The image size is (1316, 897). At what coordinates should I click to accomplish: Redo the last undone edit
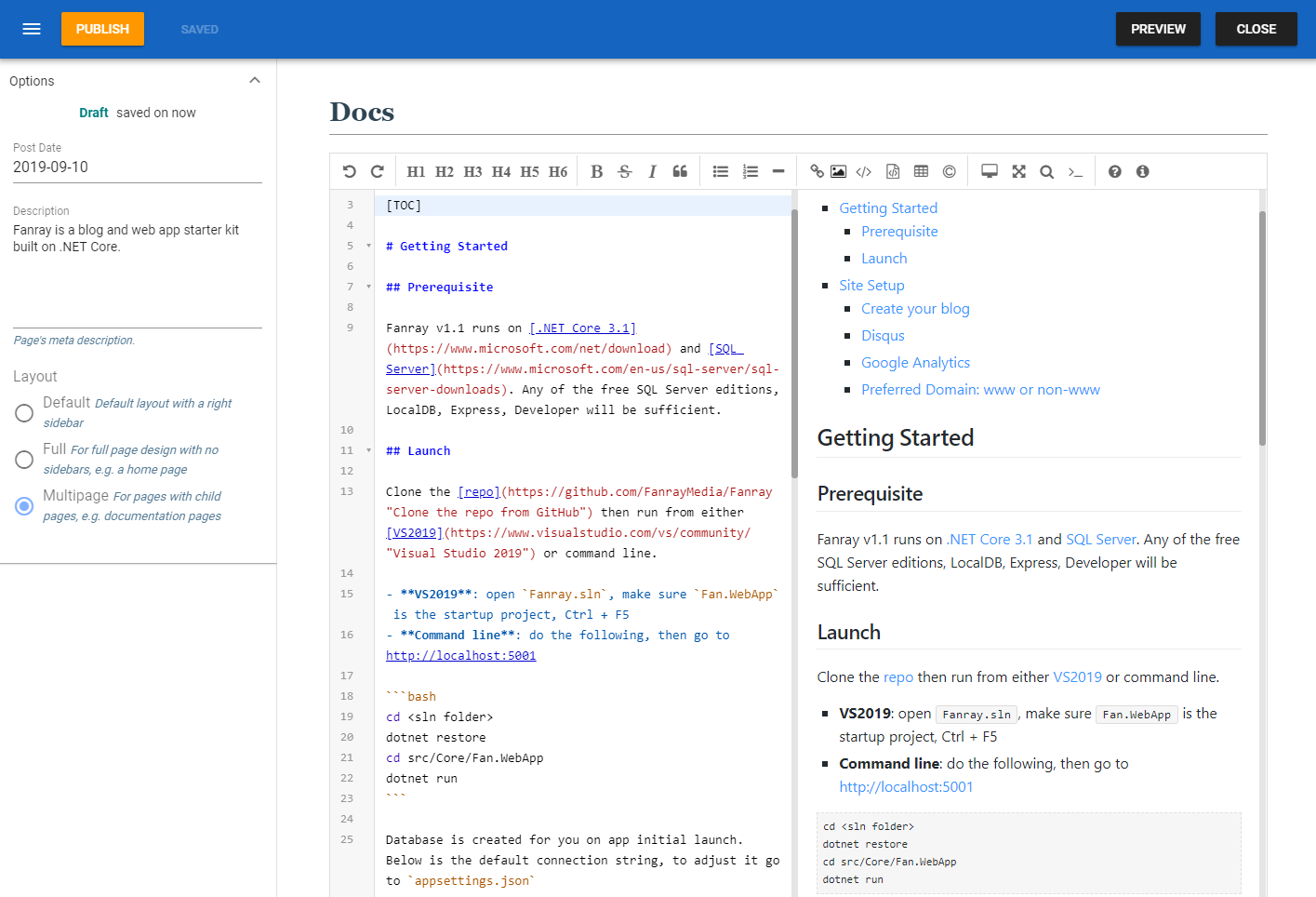pyautogui.click(x=377, y=171)
